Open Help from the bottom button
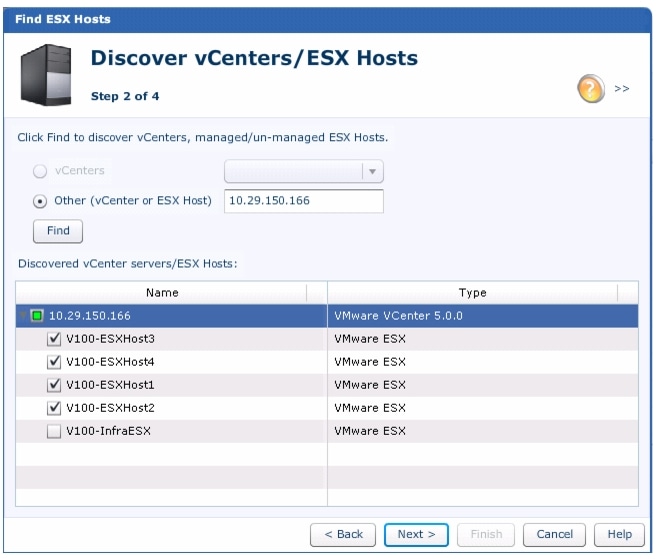Screen dimensions: 657x559 tap(619, 535)
